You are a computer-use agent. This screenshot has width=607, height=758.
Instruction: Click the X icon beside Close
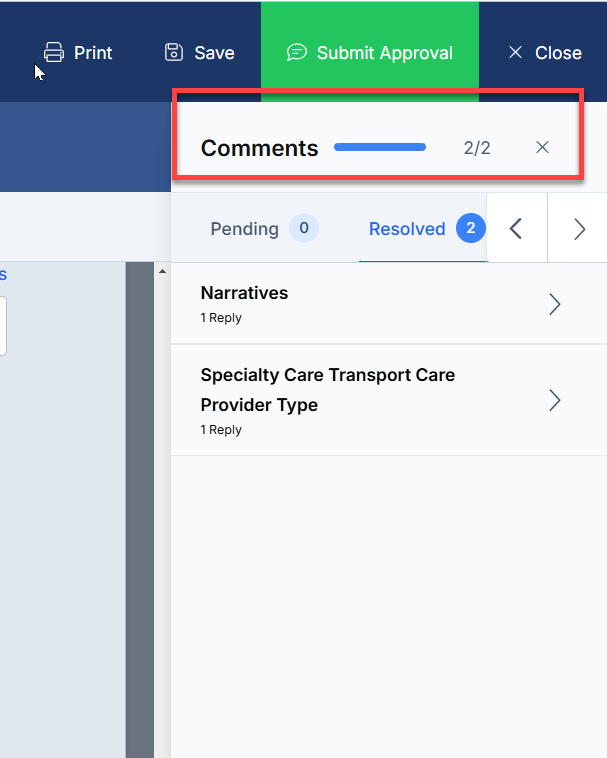pos(516,52)
